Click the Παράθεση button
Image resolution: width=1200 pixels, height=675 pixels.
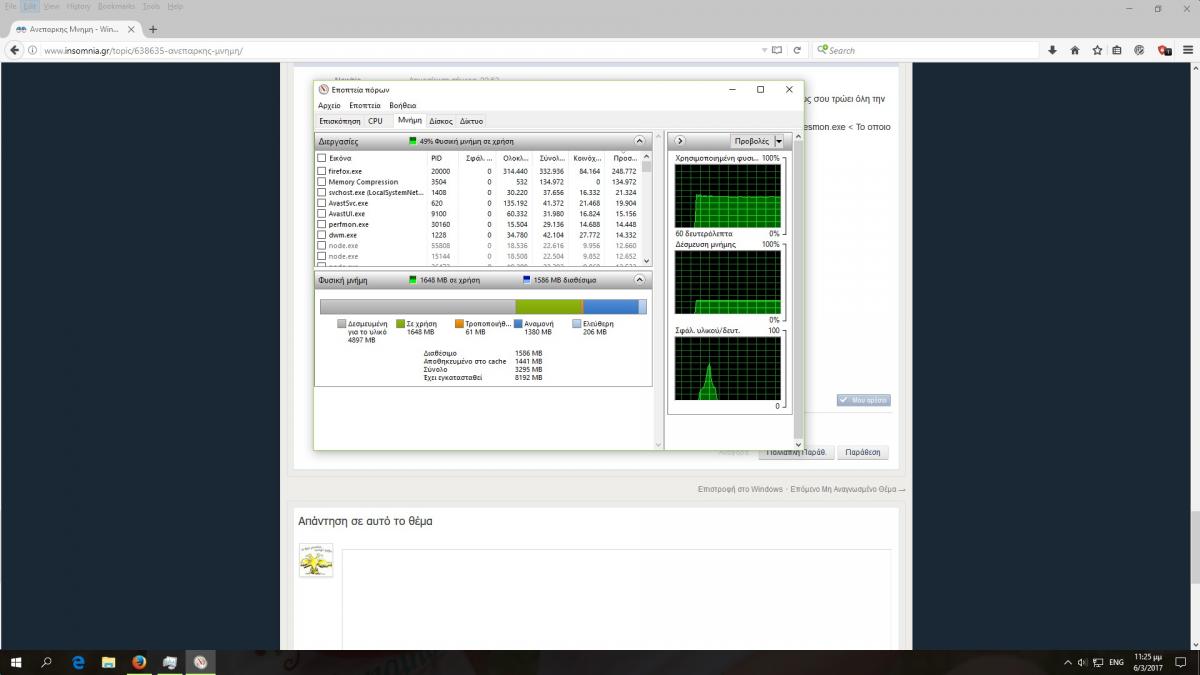(862, 452)
